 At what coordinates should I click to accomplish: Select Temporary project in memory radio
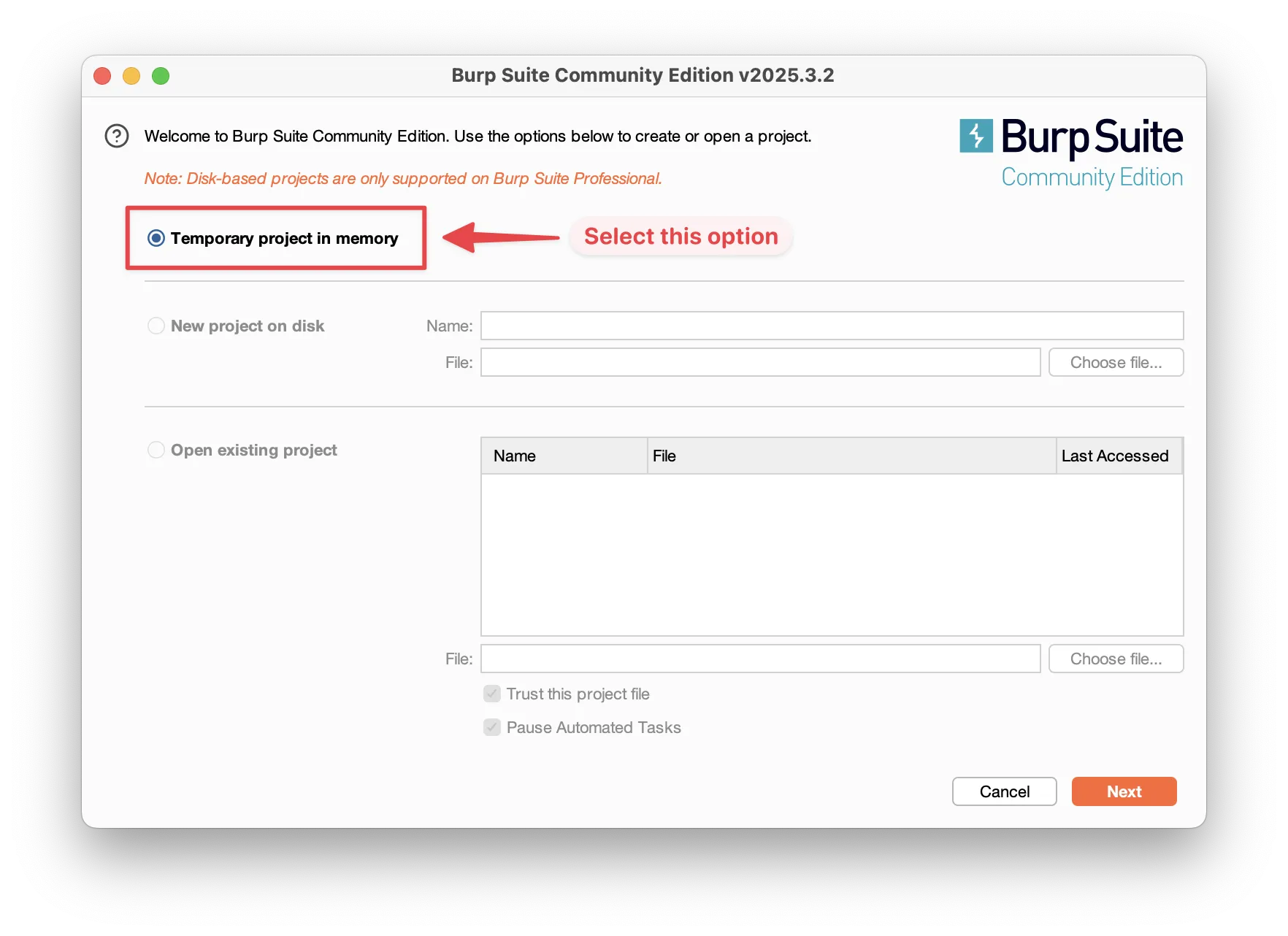156,239
